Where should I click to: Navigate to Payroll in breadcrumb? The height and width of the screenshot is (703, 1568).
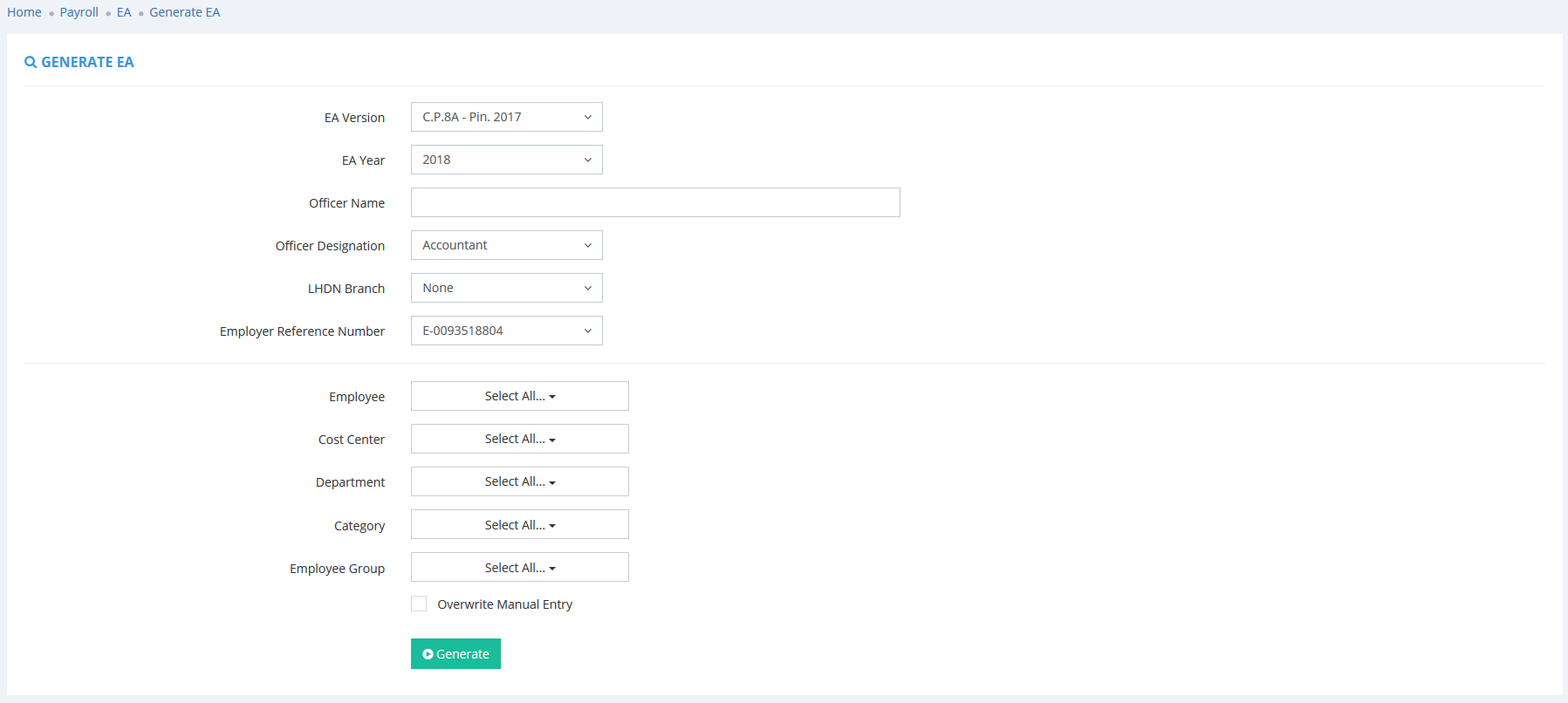coord(79,12)
